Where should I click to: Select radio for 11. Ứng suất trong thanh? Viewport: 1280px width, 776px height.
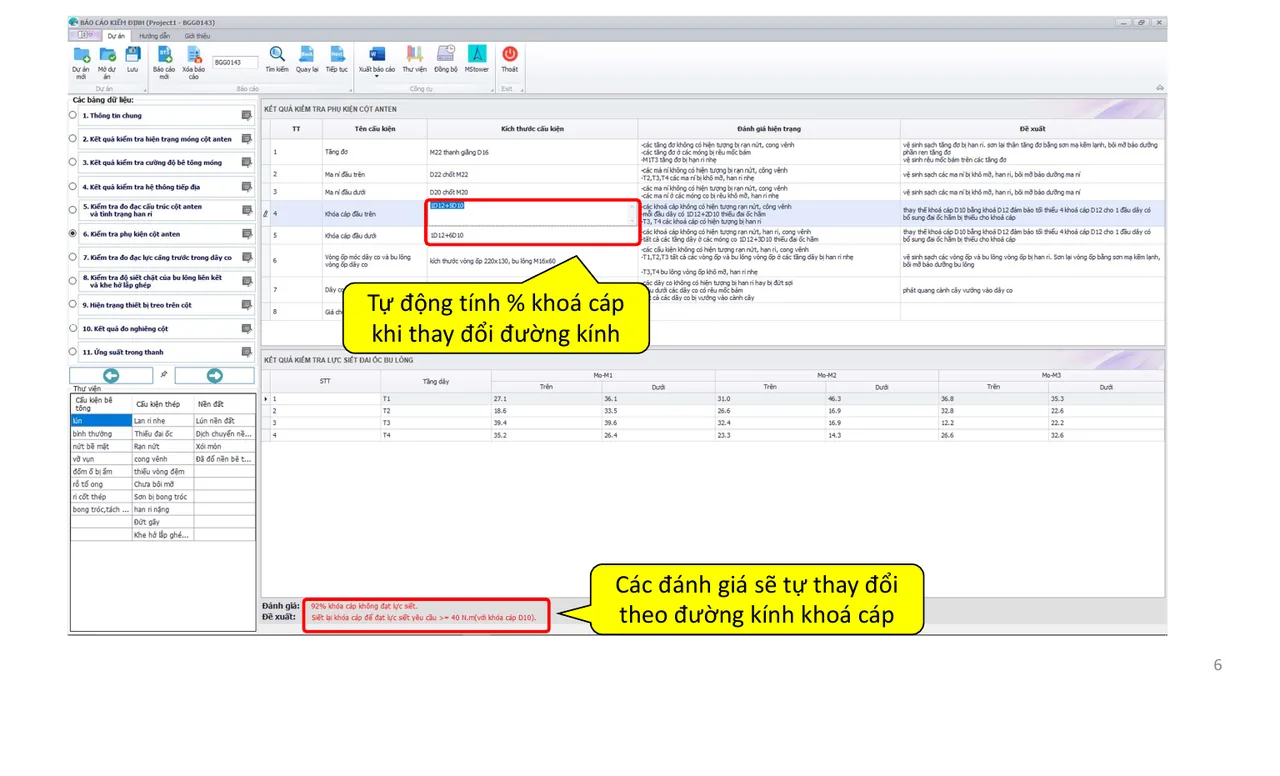point(73,352)
